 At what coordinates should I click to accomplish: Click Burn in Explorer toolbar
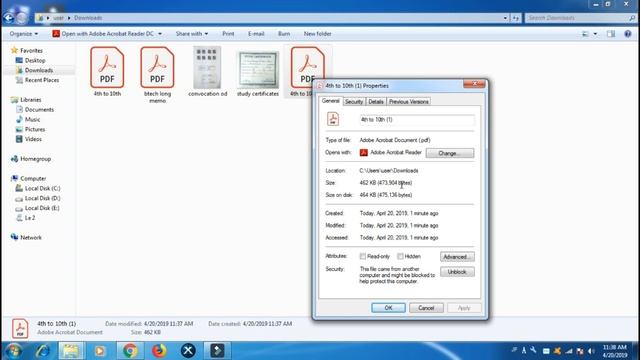(284, 34)
